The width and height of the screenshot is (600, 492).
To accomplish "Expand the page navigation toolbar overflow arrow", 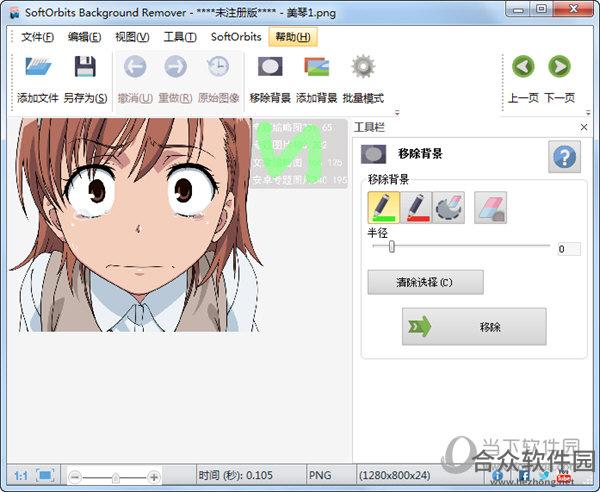I will [588, 112].
